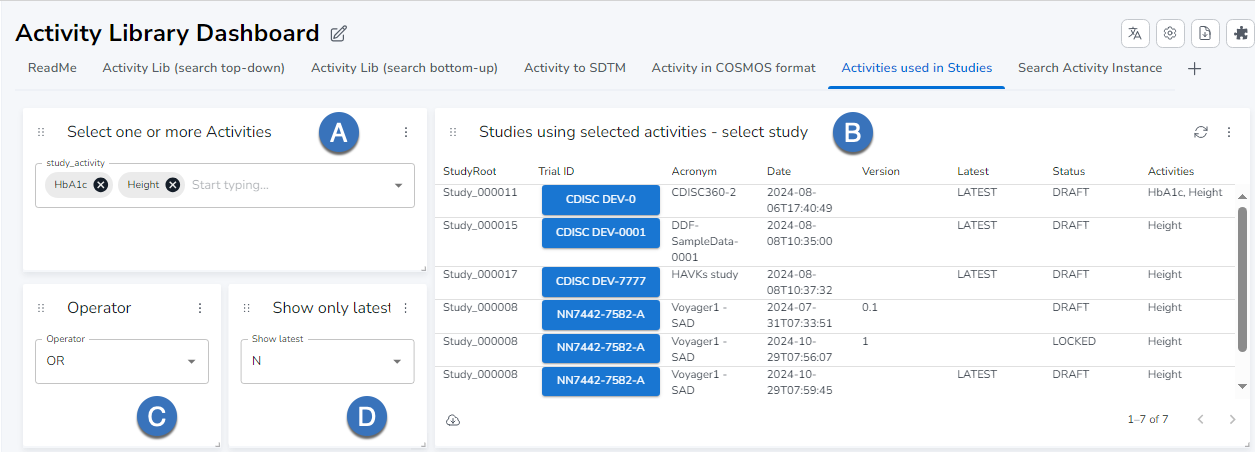The width and height of the screenshot is (1255, 452).
Task: Click scrollbar up arrow in Studies table
Action: [x=1243, y=197]
